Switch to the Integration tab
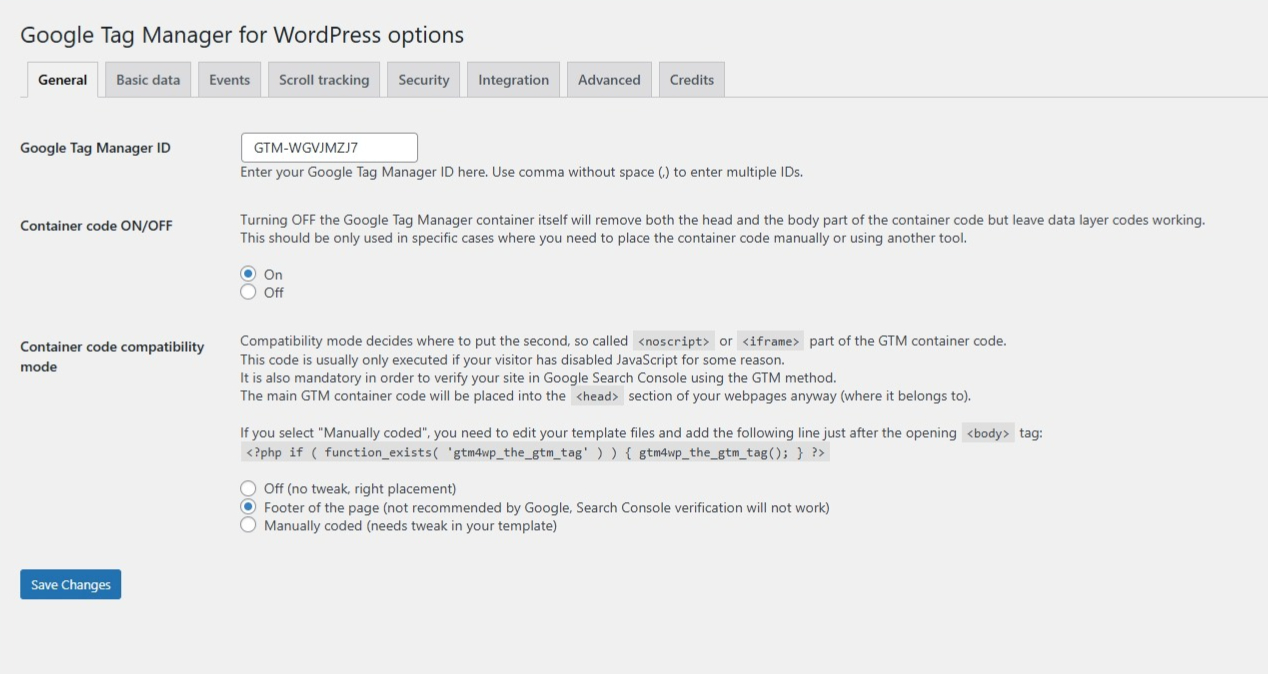The width and height of the screenshot is (1268, 674). point(513,80)
